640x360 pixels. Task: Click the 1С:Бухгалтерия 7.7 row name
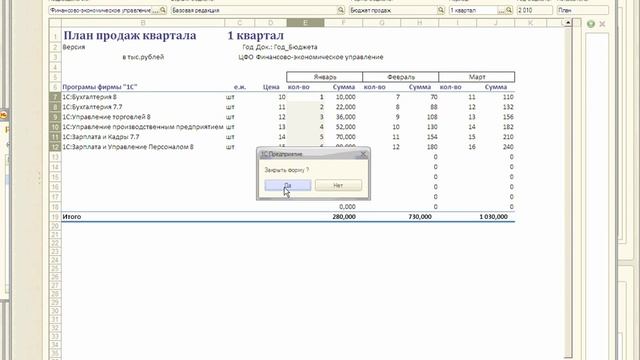coord(92,107)
